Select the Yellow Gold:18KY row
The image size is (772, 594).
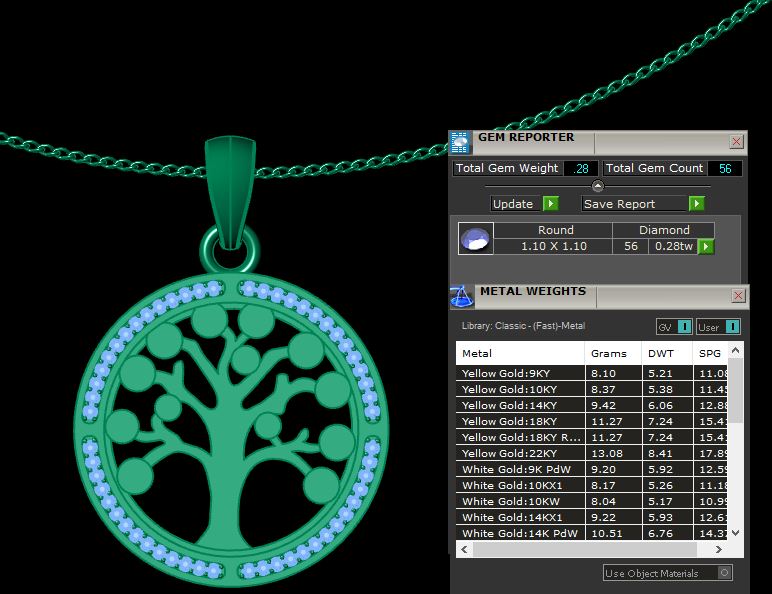click(592, 421)
